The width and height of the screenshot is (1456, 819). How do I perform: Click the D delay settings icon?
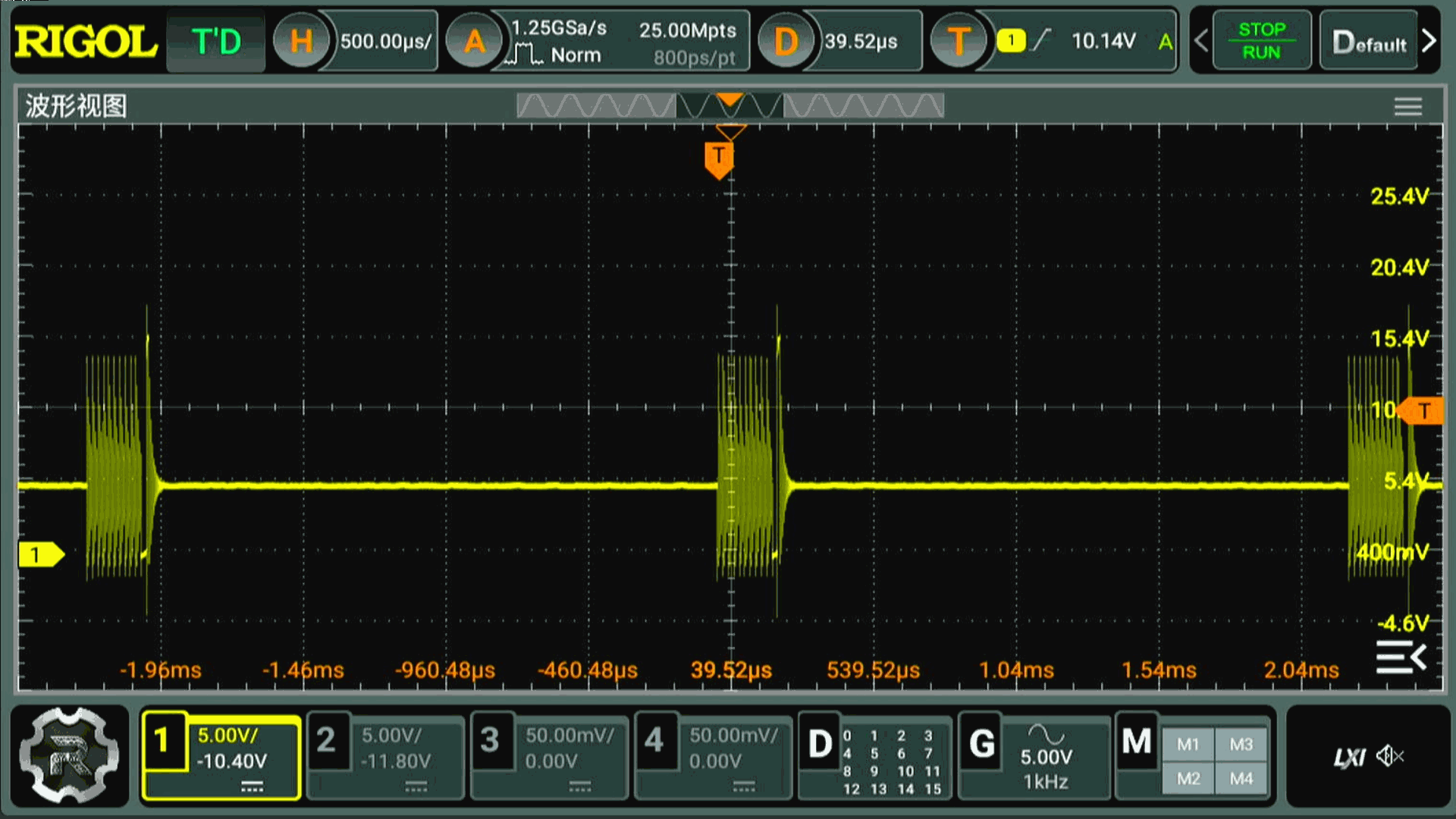click(786, 41)
